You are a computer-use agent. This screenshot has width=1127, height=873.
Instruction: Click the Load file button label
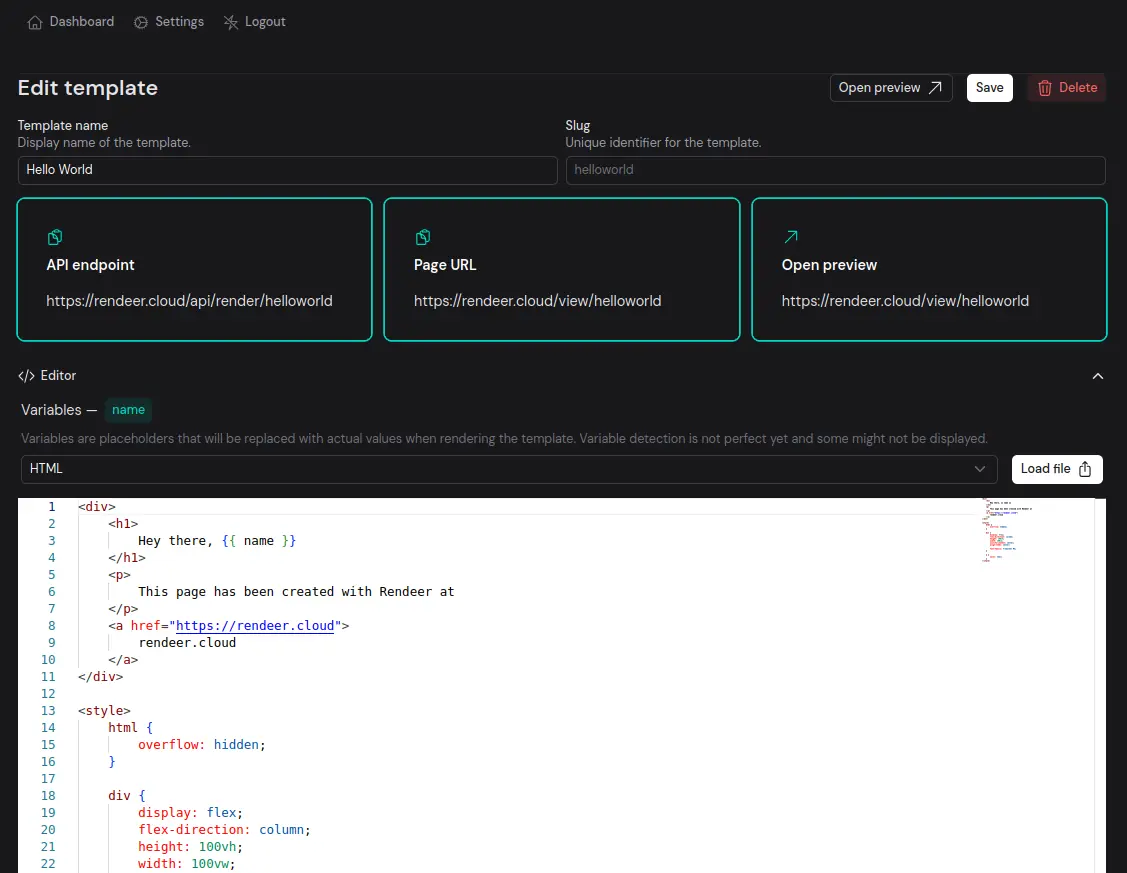(x=1045, y=468)
